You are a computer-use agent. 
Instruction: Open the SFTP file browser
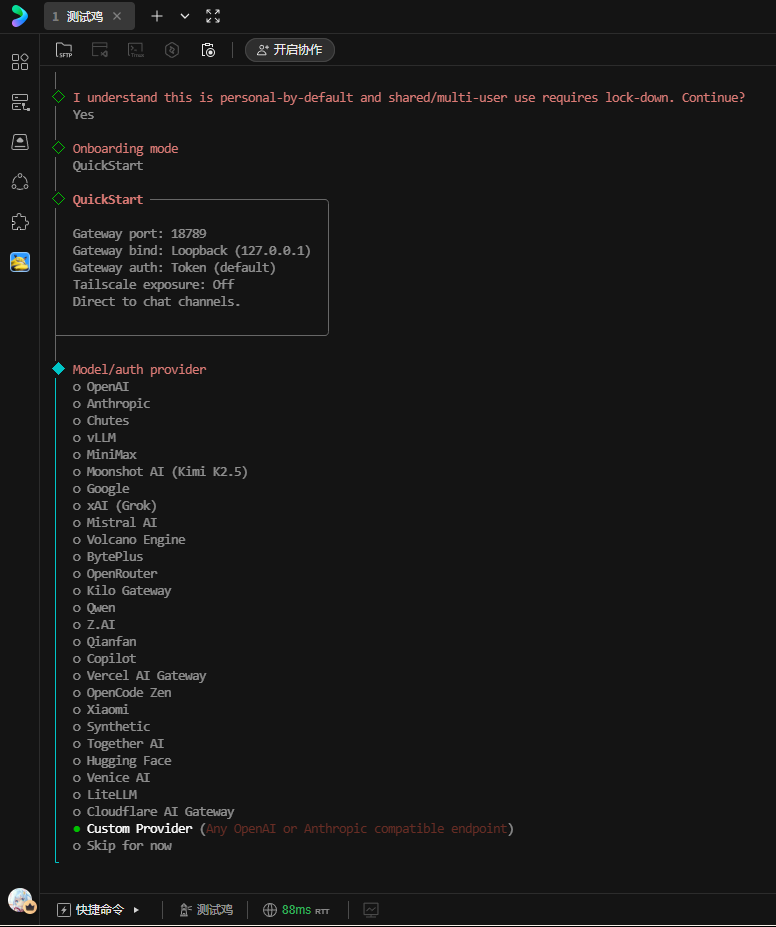[64, 49]
